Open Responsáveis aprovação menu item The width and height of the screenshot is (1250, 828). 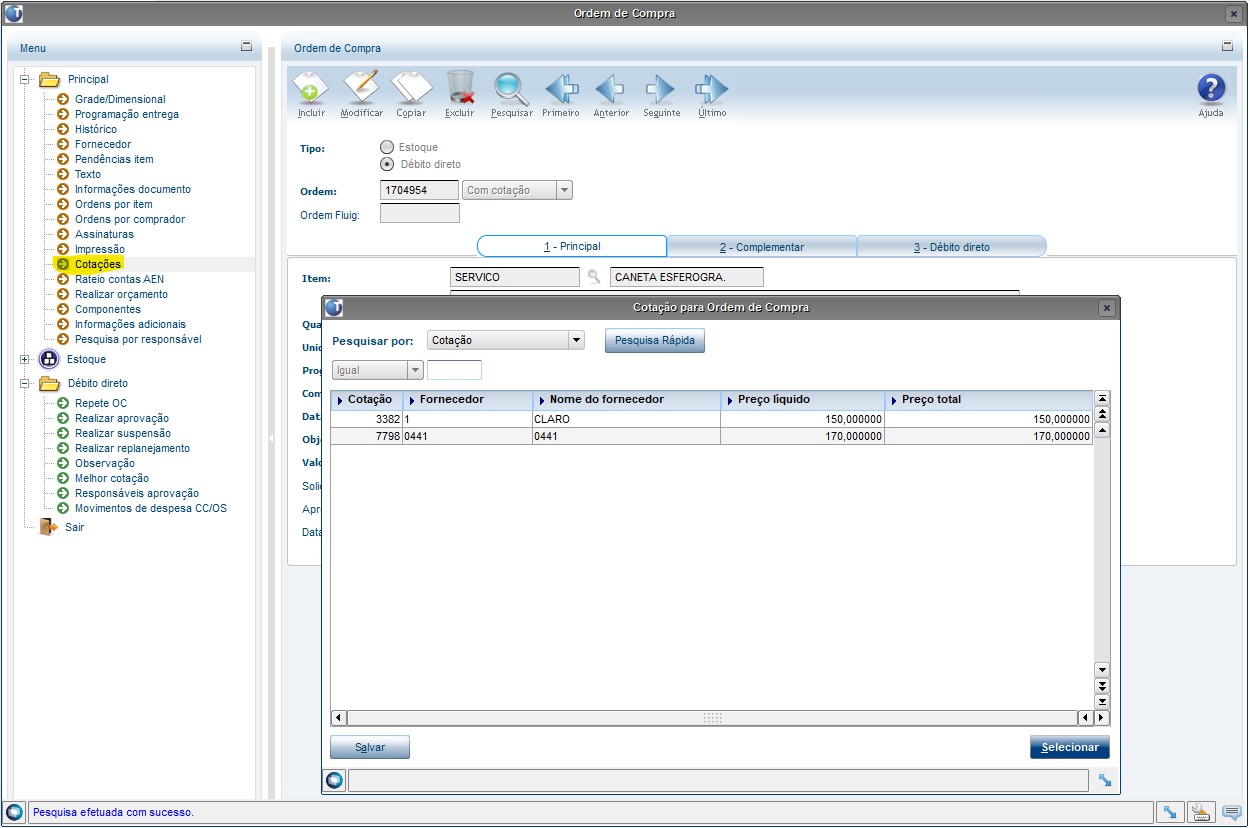[x=137, y=493]
